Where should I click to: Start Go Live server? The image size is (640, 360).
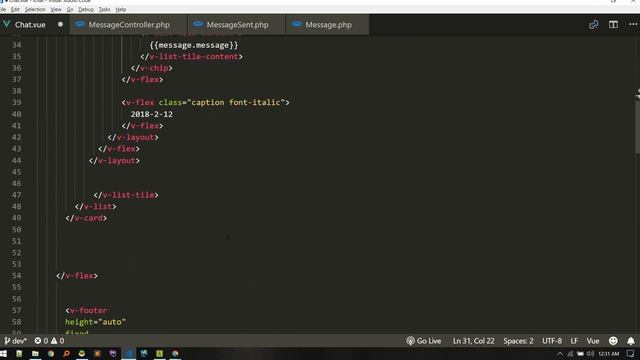pyautogui.click(x=424, y=341)
